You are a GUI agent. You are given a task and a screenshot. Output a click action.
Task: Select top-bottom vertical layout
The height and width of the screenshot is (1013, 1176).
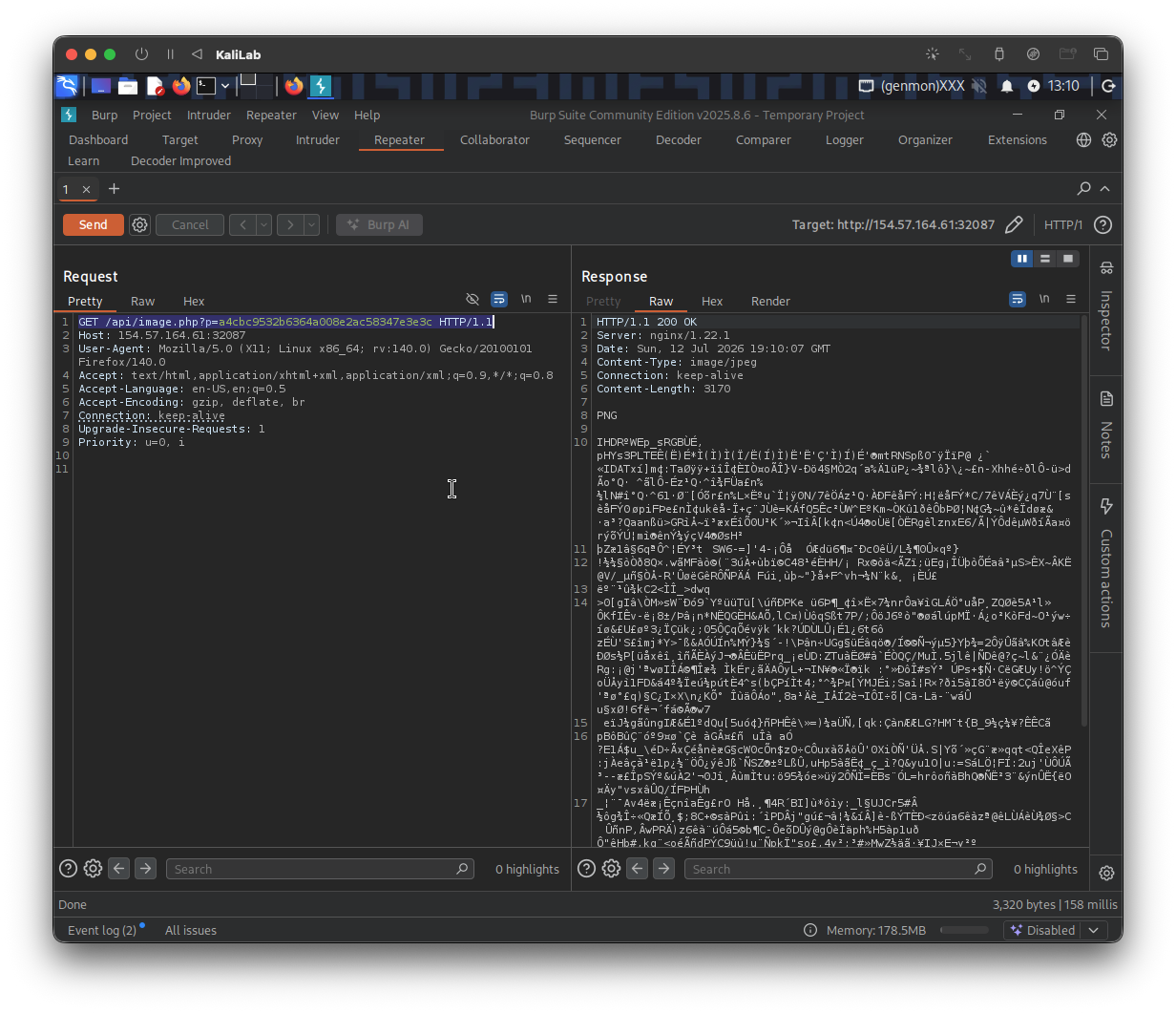(x=1045, y=259)
